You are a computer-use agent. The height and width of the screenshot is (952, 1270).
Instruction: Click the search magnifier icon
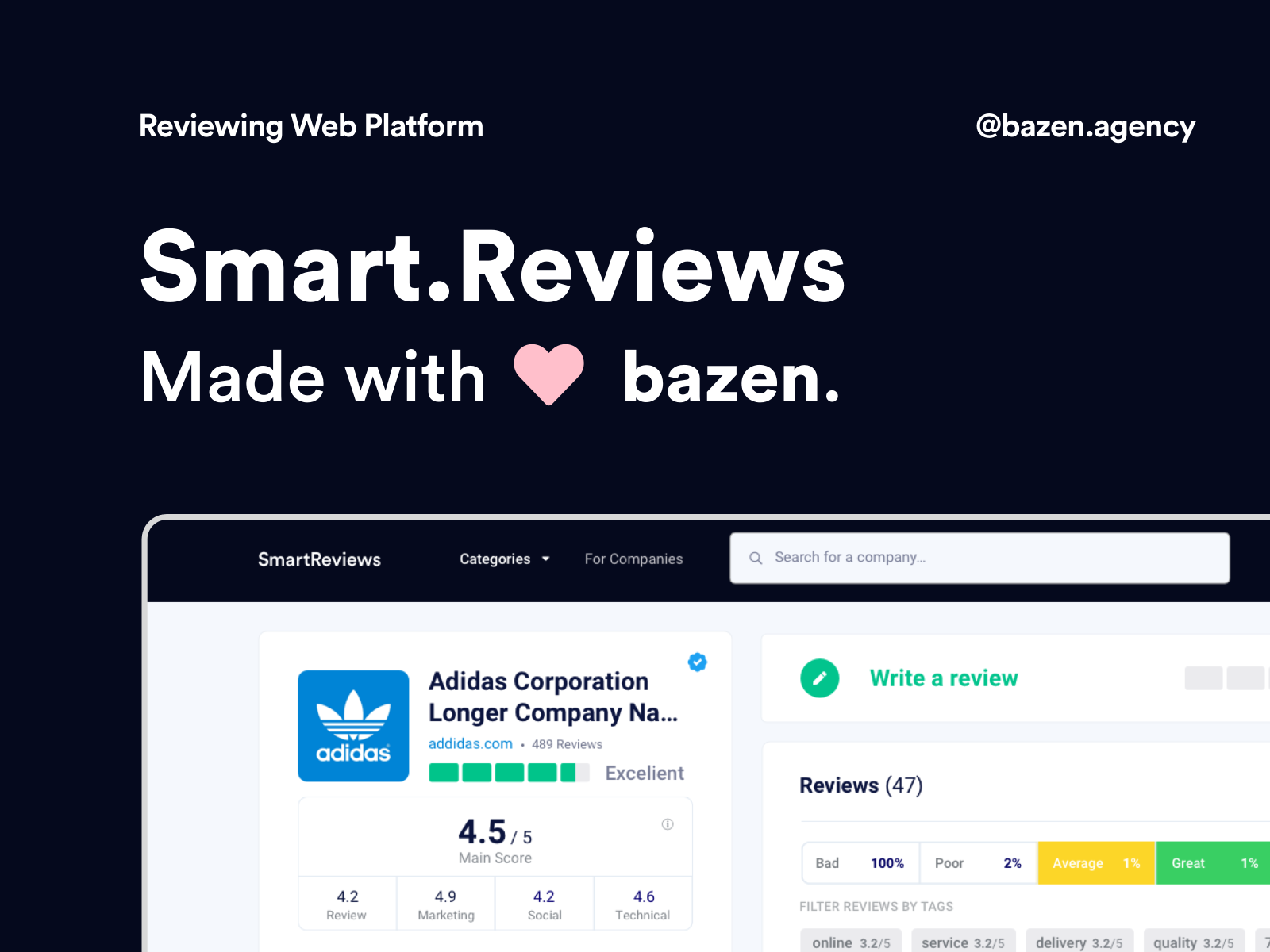(756, 558)
